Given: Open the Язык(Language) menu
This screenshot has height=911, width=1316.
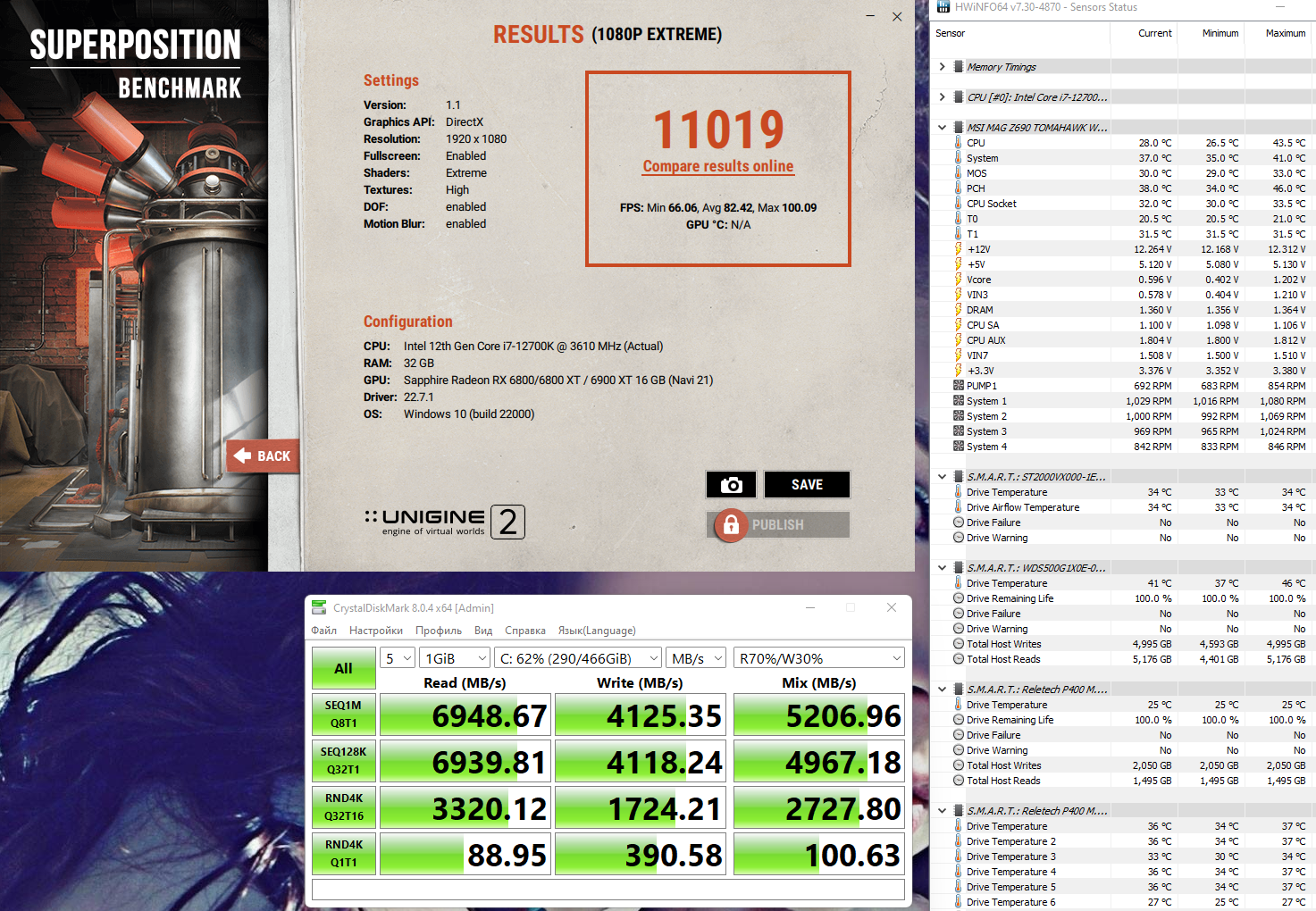Looking at the screenshot, I should pos(597,631).
